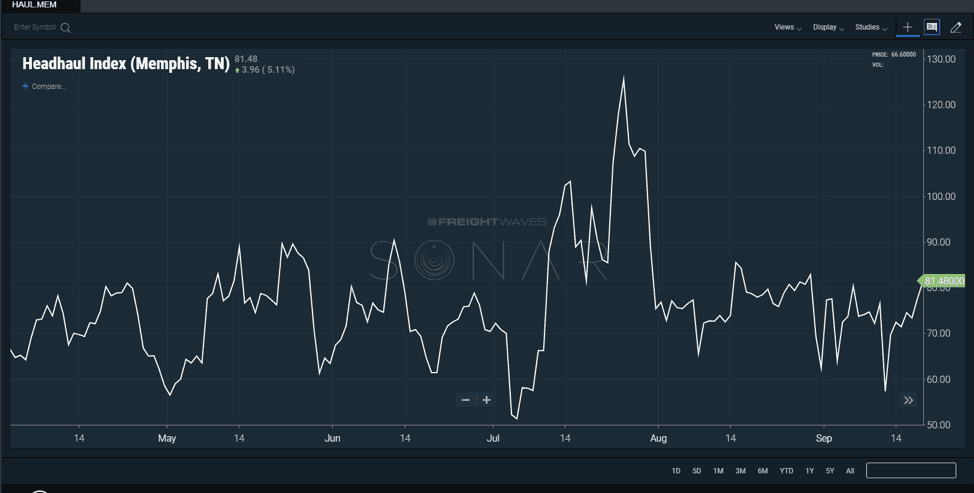The height and width of the screenshot is (493, 974).
Task: Select the 1D time range
Action: (x=676, y=471)
